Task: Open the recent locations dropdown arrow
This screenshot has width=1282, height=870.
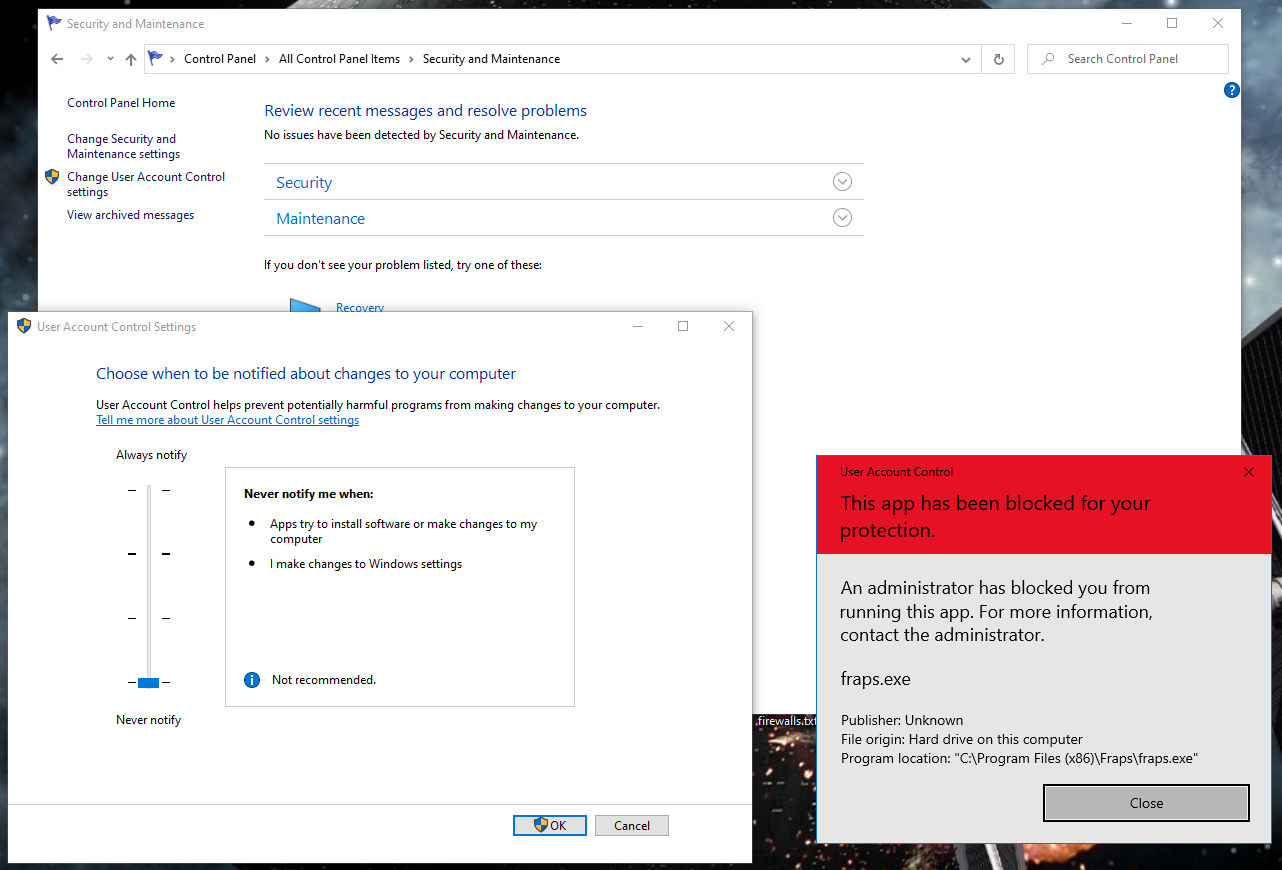Action: coord(110,59)
